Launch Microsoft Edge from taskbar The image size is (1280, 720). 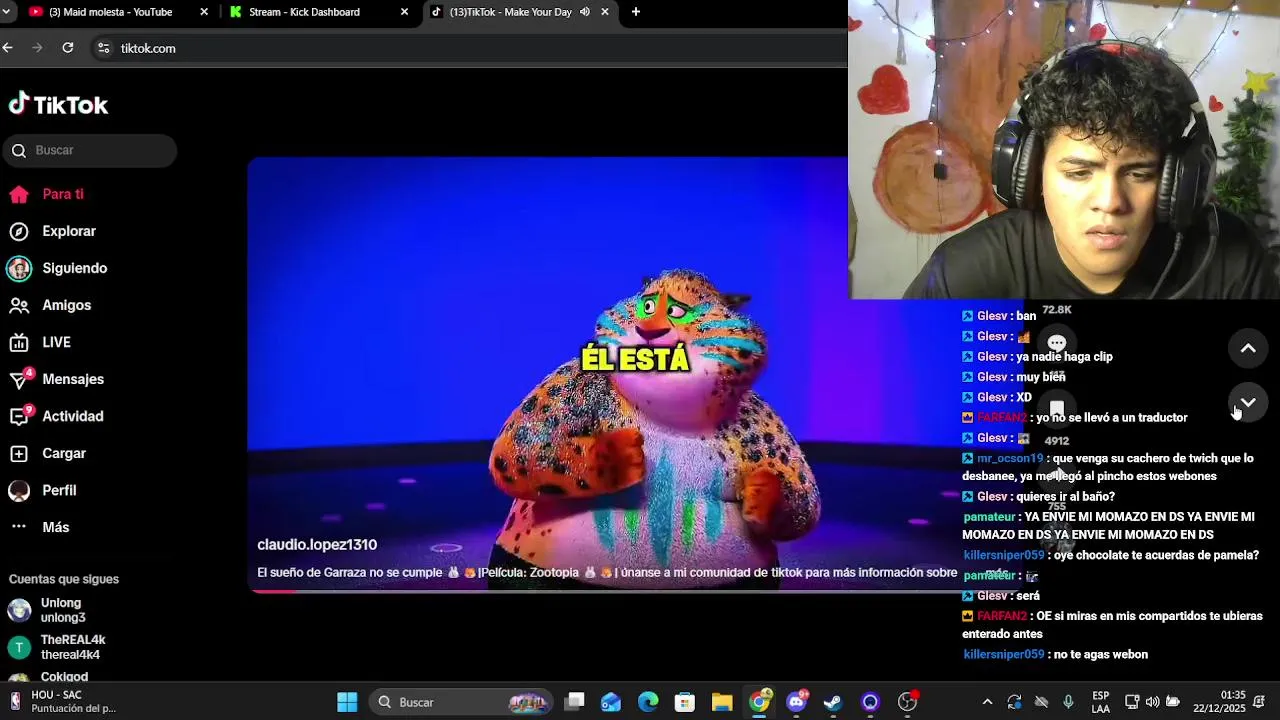(648, 702)
